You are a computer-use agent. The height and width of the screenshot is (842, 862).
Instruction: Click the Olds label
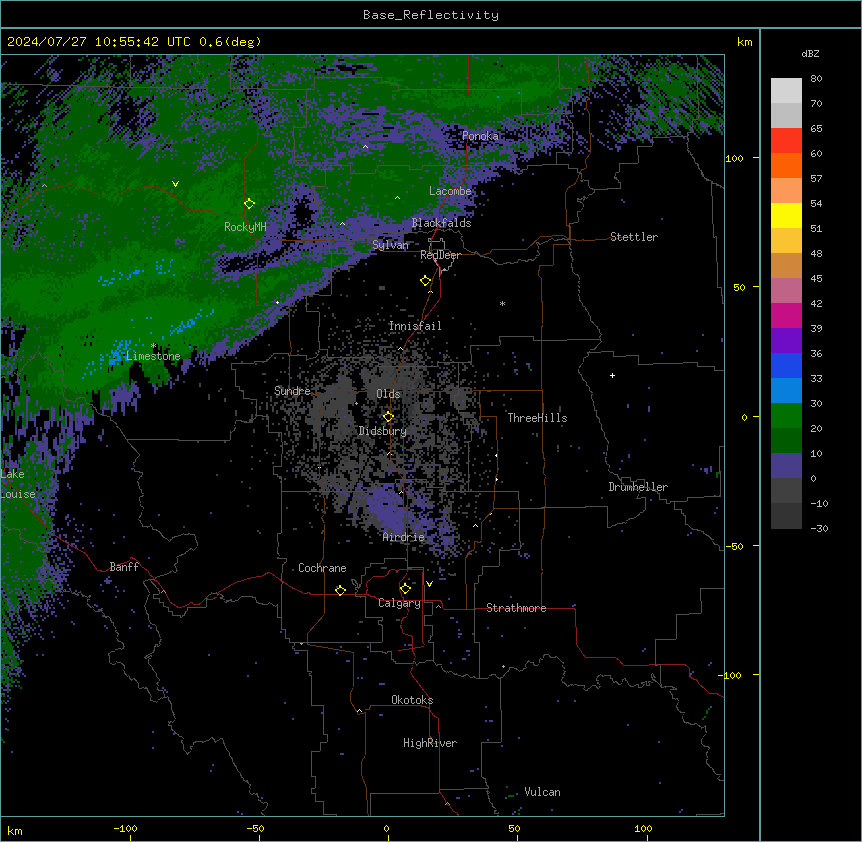(388, 394)
